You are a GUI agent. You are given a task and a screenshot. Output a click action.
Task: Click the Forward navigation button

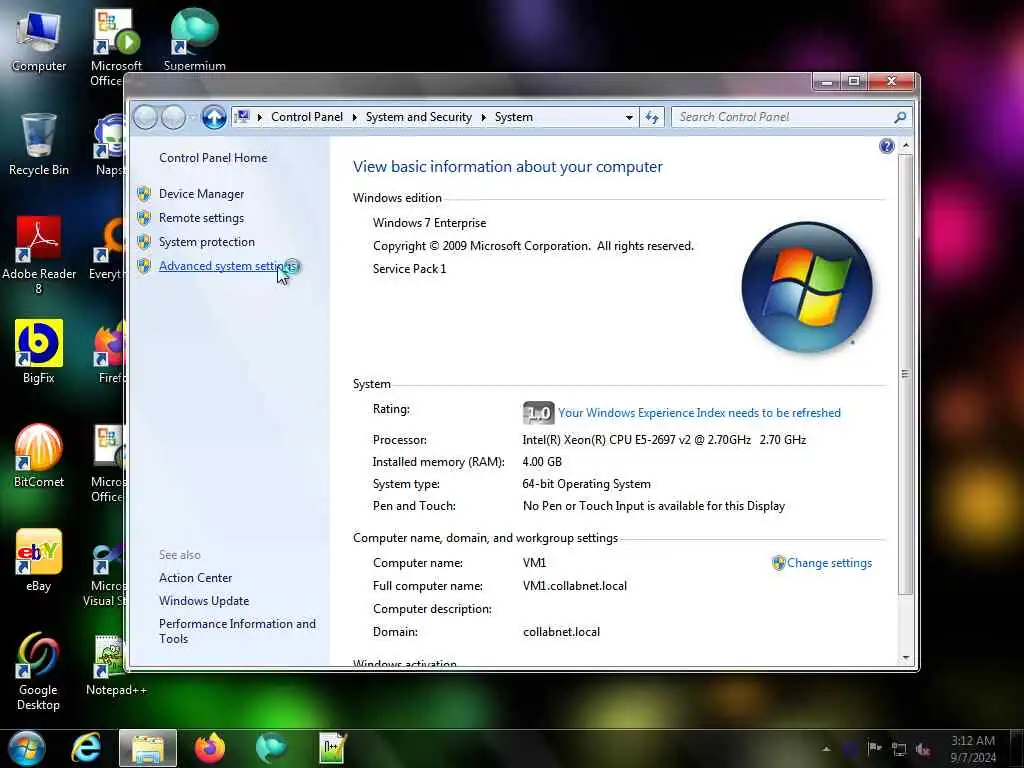click(173, 118)
